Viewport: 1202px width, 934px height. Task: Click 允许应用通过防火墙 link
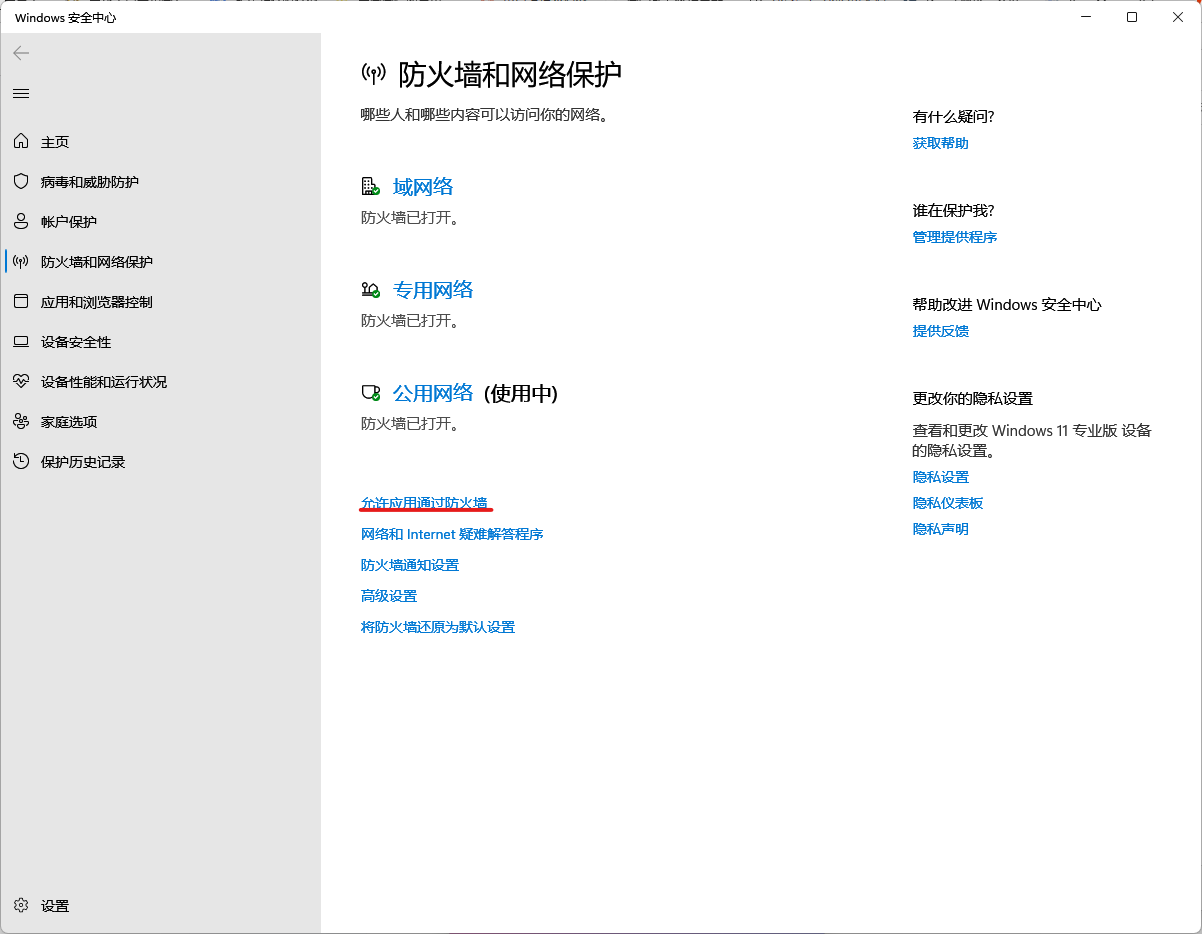pyautogui.click(x=424, y=503)
